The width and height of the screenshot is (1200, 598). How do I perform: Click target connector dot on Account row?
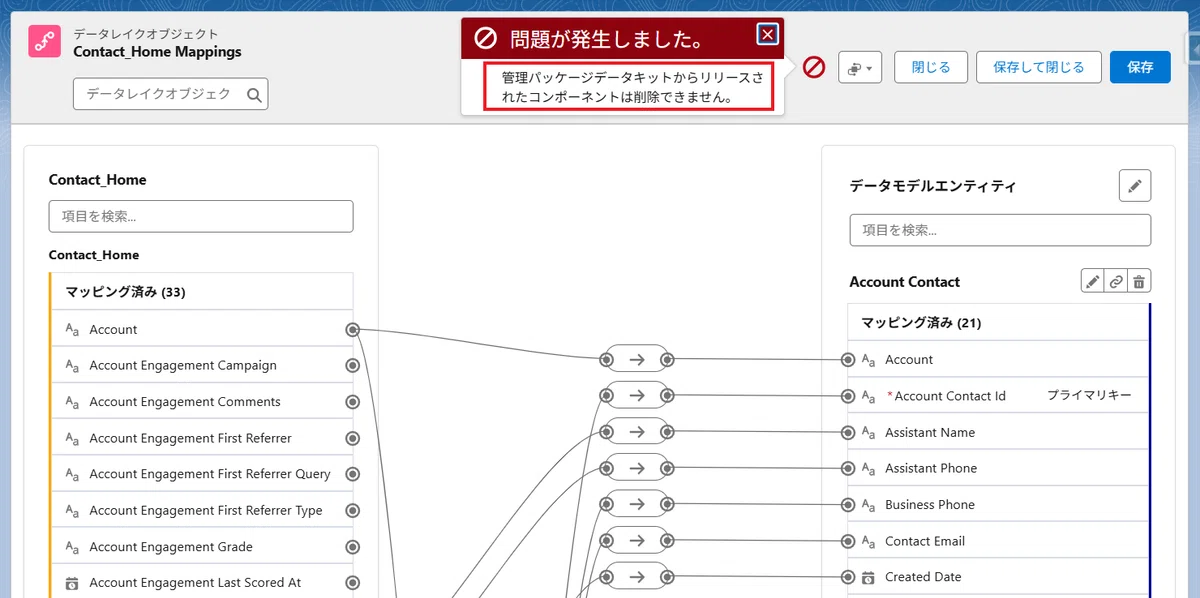pos(848,359)
